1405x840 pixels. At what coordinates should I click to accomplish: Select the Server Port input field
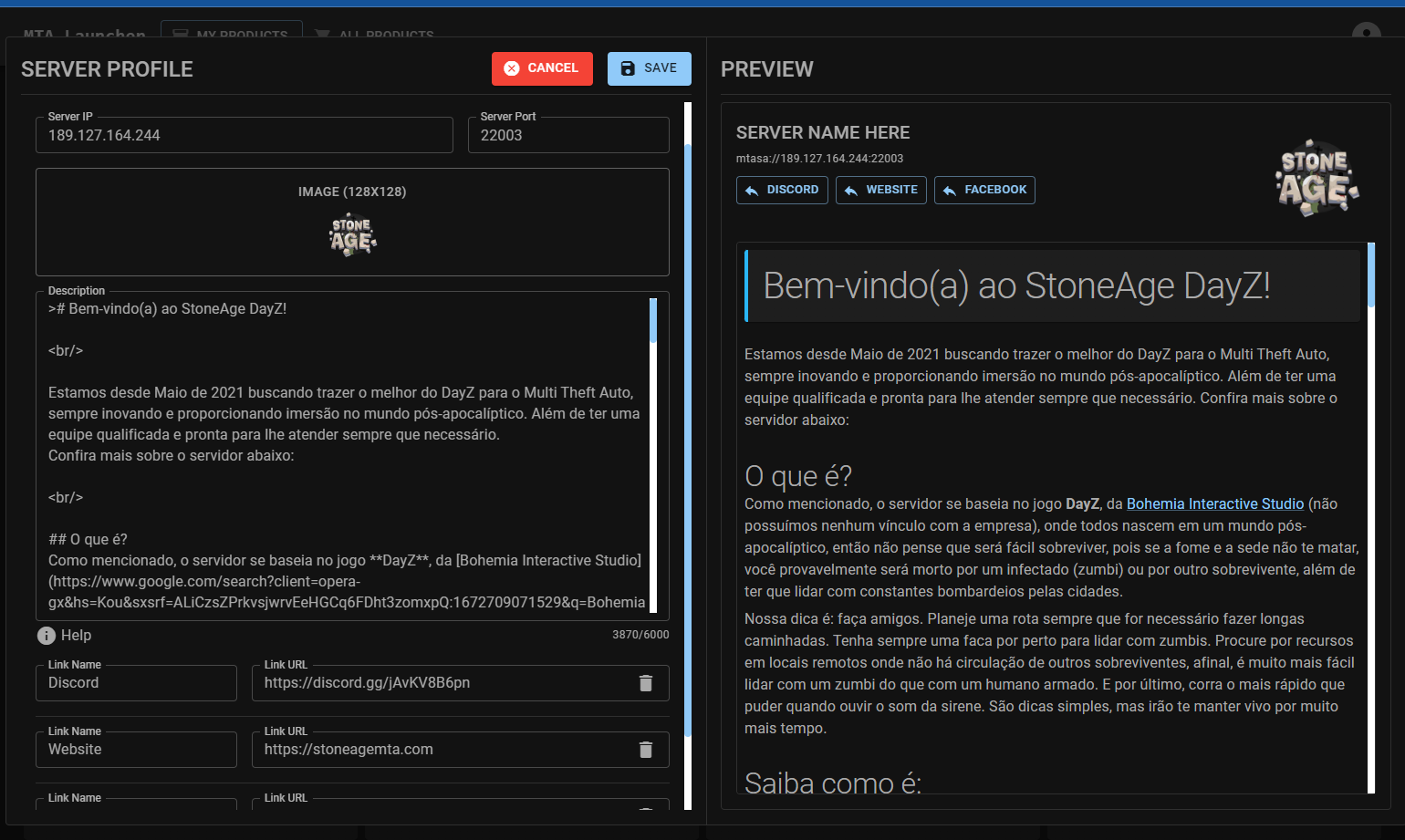coord(567,134)
